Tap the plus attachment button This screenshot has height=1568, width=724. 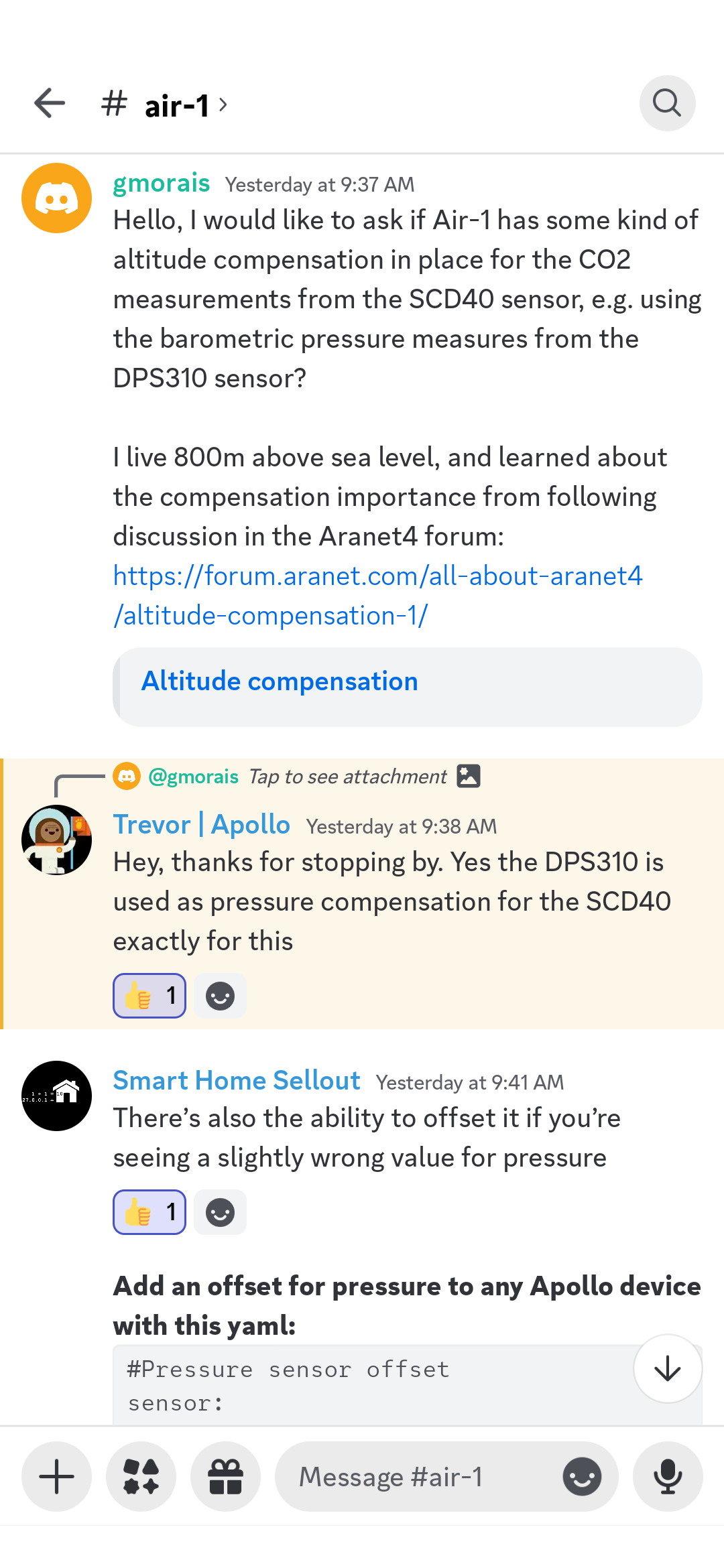tap(57, 1477)
